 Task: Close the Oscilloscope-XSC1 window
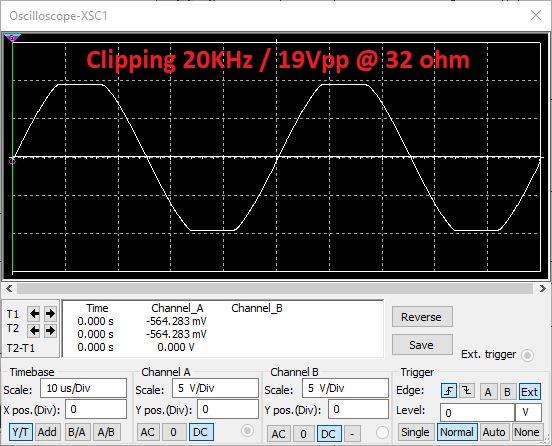pyautogui.click(x=536, y=15)
